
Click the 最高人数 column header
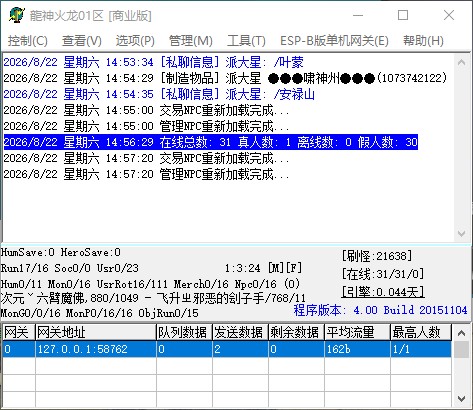pos(421,332)
